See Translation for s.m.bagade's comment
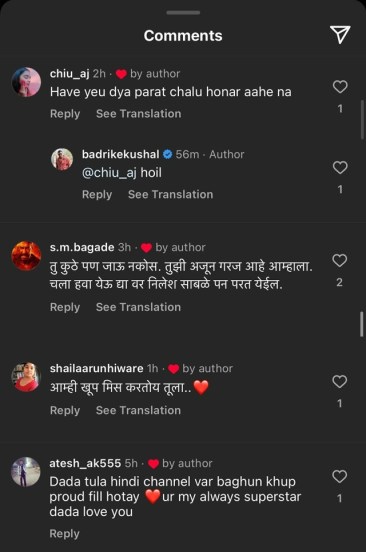The height and width of the screenshot is (552, 366). [139, 307]
